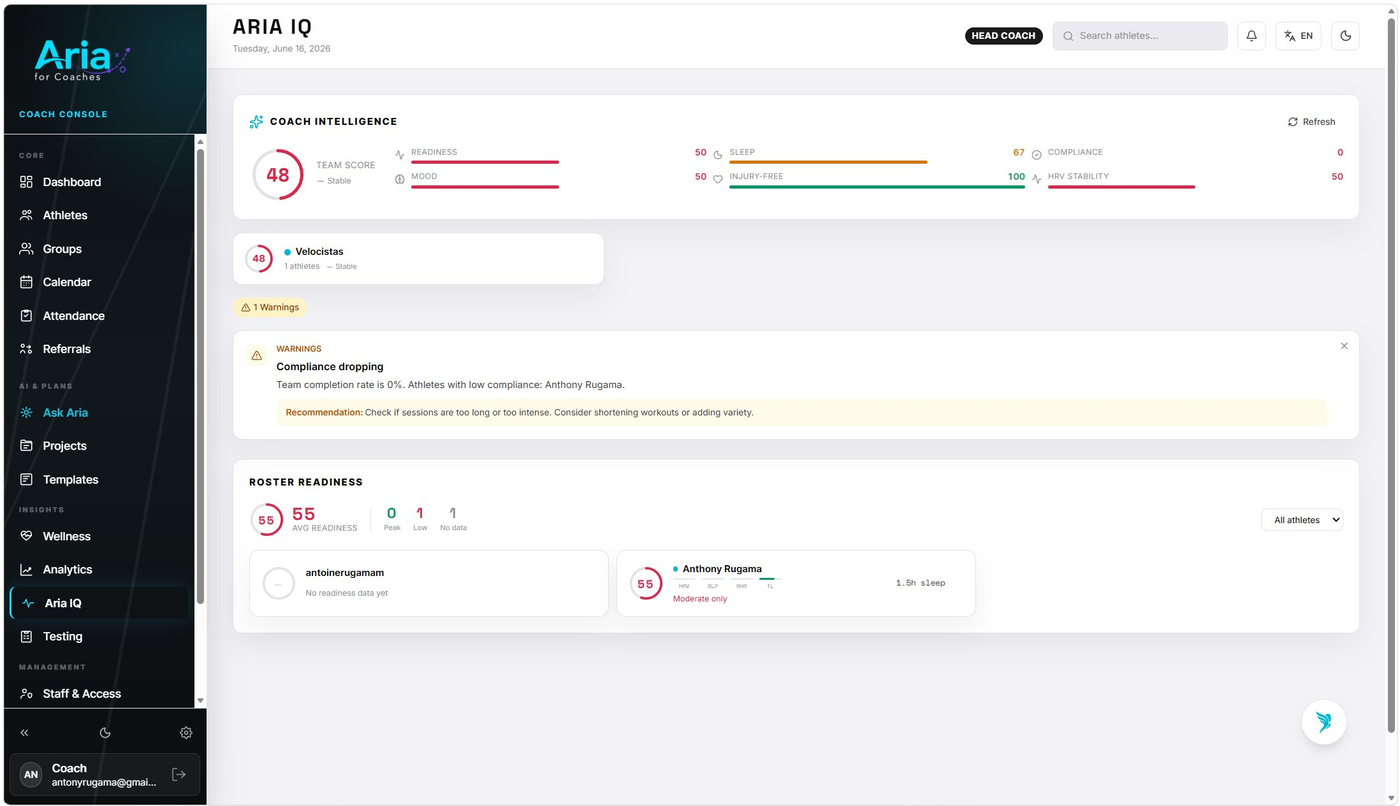Collapse the sidebar with double chevron

point(25,733)
